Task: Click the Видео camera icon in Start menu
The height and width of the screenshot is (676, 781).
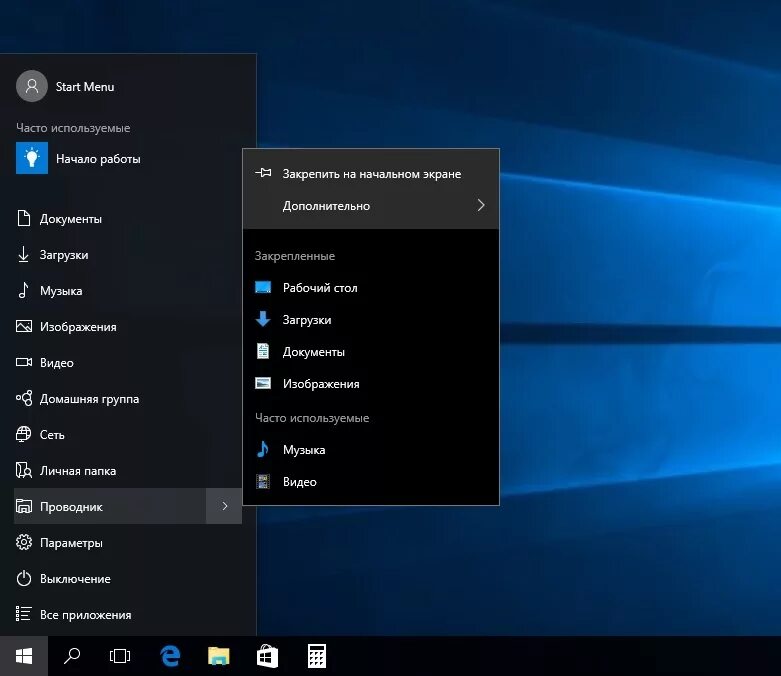Action: [23, 362]
